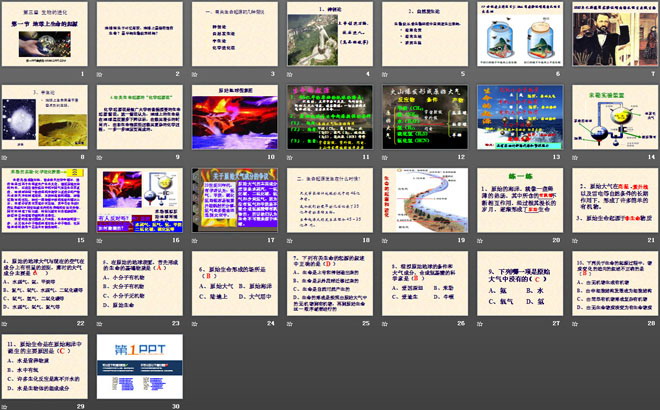Select slide 6 showing two jars with fish
The image size is (660, 410).
coord(520,34)
